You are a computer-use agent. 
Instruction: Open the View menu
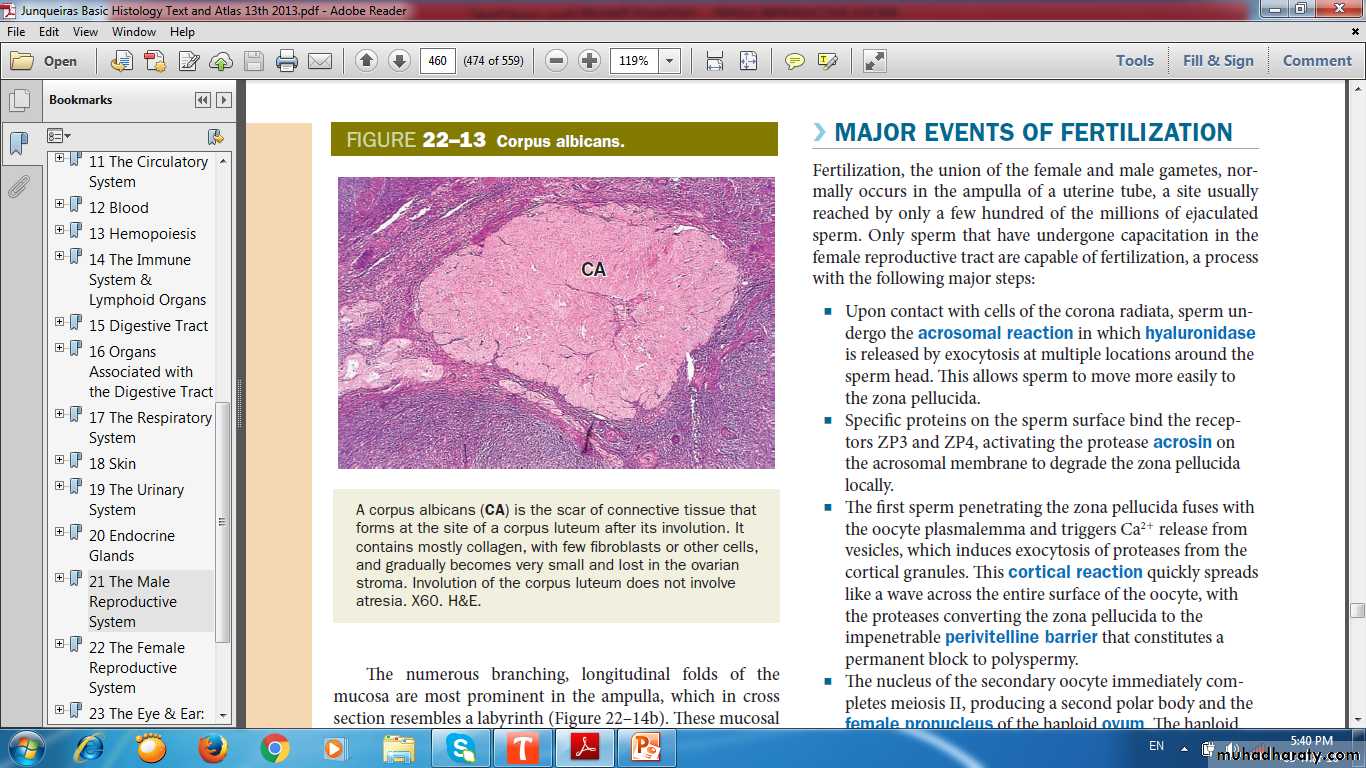click(85, 32)
